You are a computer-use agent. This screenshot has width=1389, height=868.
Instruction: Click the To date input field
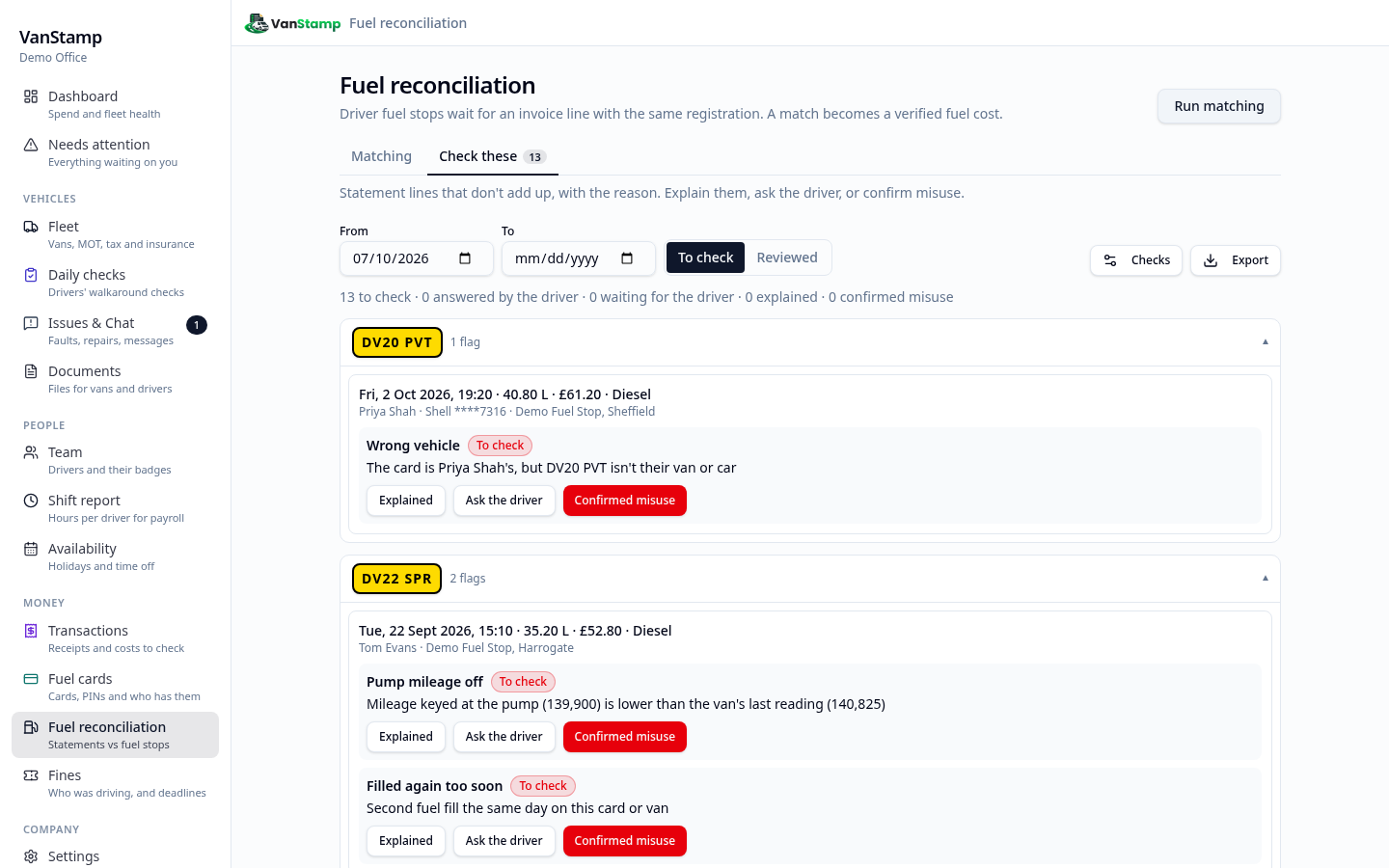pyautogui.click(x=579, y=258)
